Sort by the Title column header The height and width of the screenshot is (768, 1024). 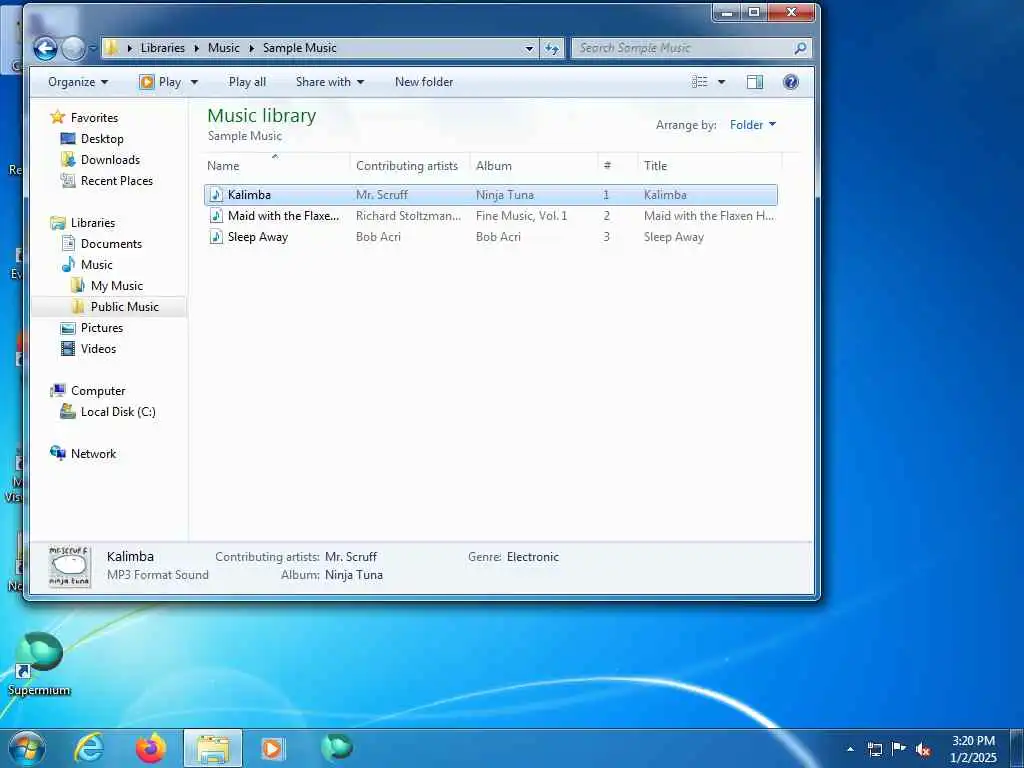pos(709,166)
